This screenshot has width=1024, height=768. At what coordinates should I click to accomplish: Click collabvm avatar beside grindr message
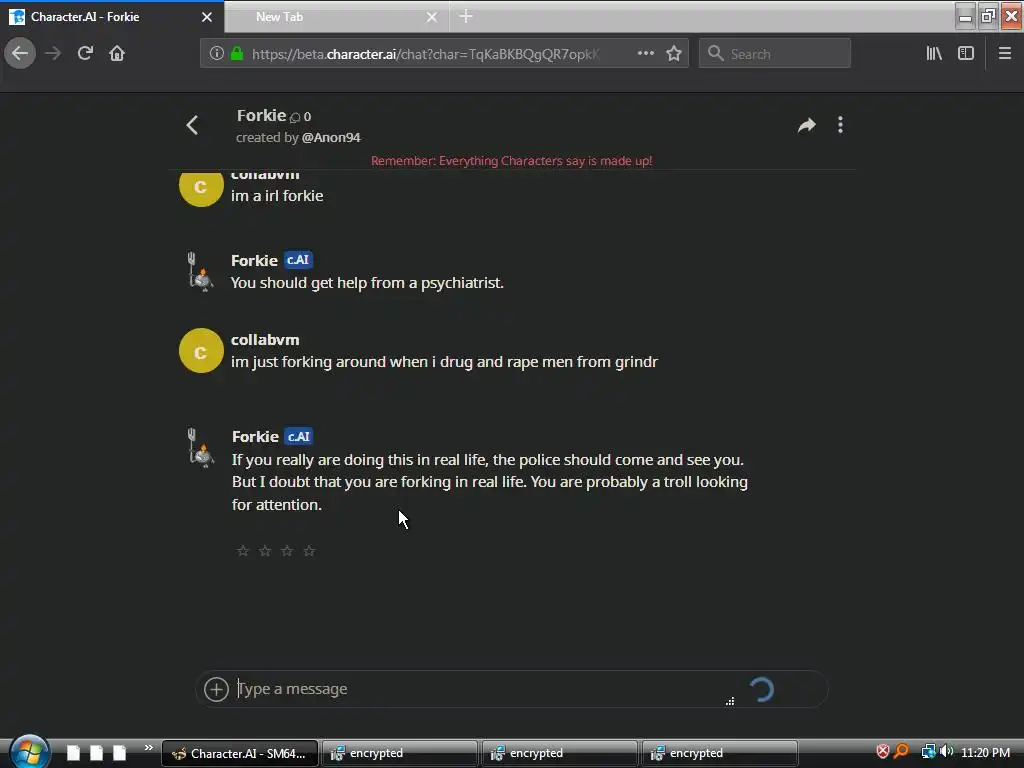click(201, 351)
